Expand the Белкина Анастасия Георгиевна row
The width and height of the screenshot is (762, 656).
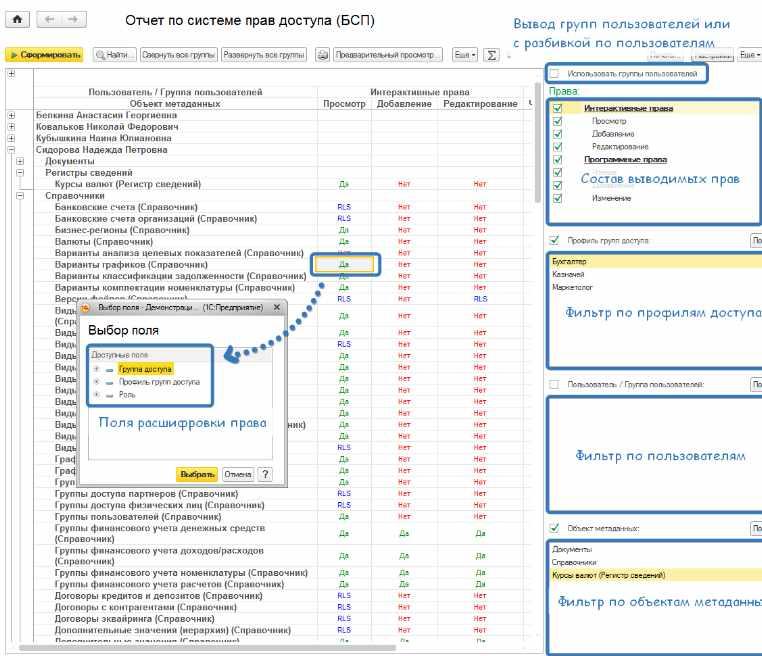tap(12, 116)
